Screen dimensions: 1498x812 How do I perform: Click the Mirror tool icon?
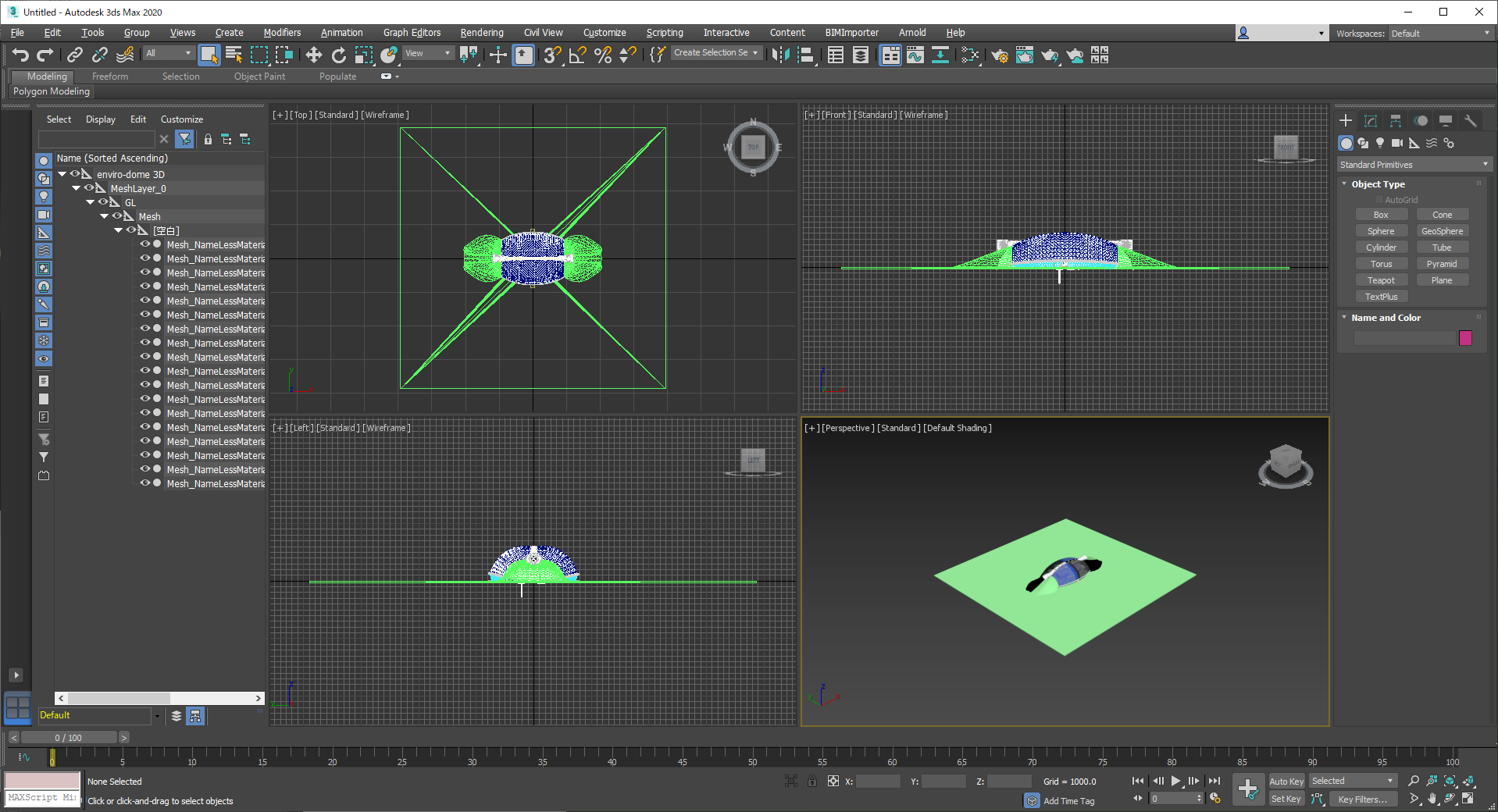(780, 55)
